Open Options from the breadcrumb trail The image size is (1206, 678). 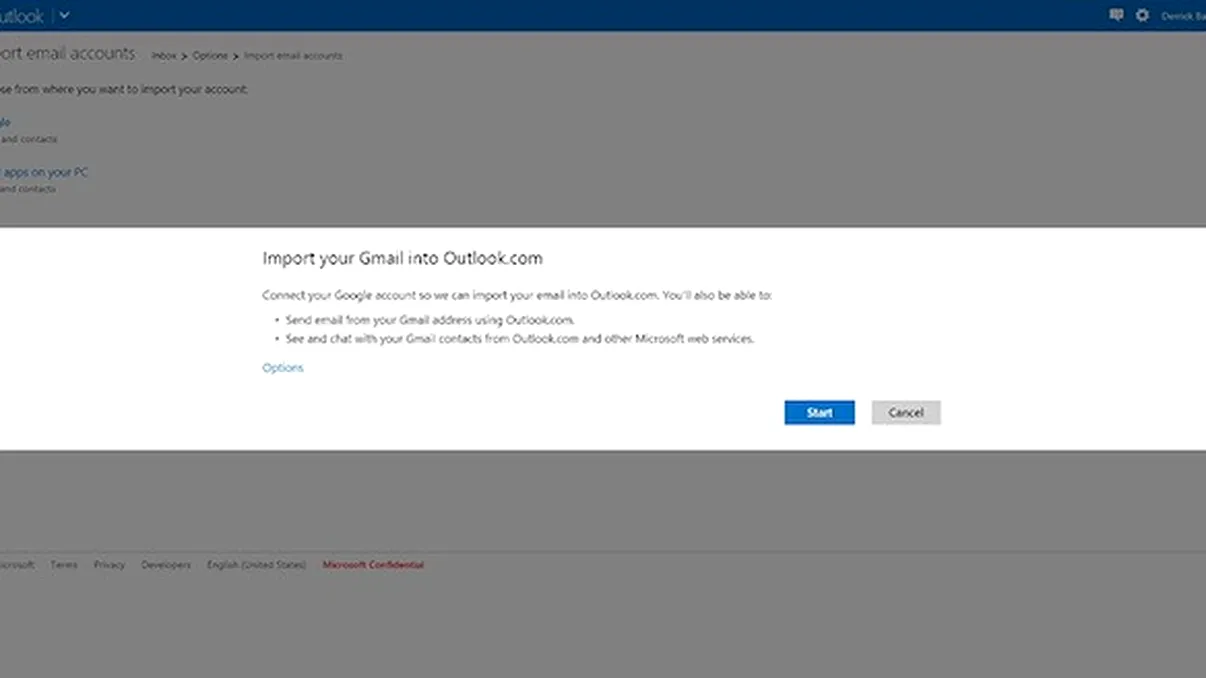pos(211,55)
